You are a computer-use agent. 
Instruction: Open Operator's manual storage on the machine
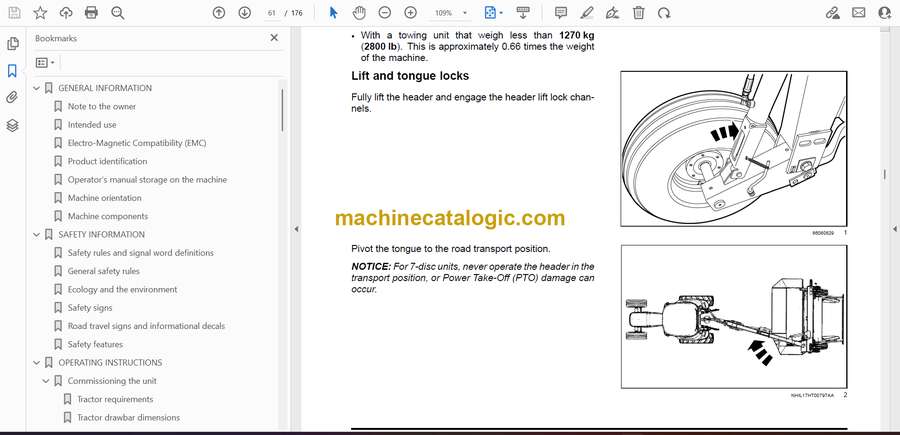tap(147, 180)
